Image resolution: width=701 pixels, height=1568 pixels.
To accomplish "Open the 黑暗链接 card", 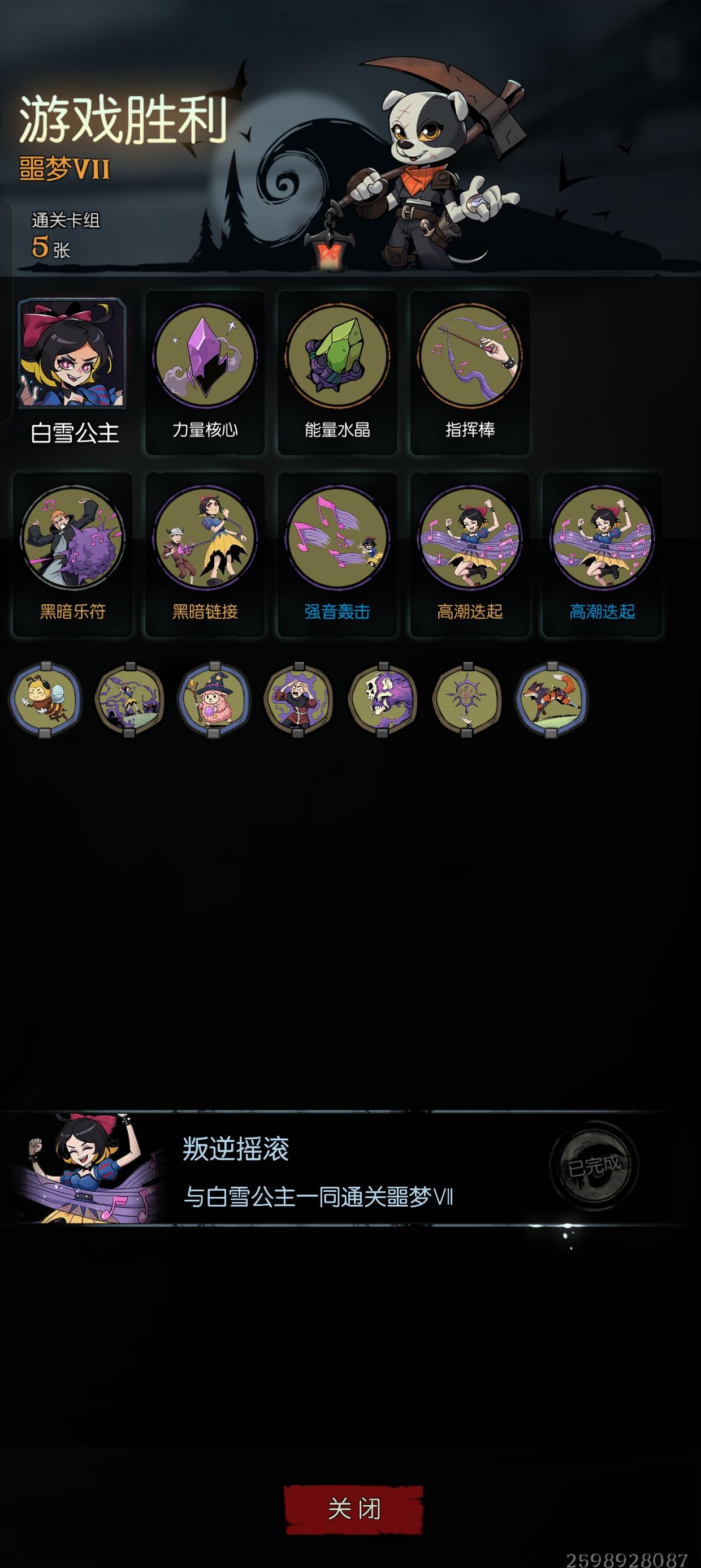I will 205,554.
